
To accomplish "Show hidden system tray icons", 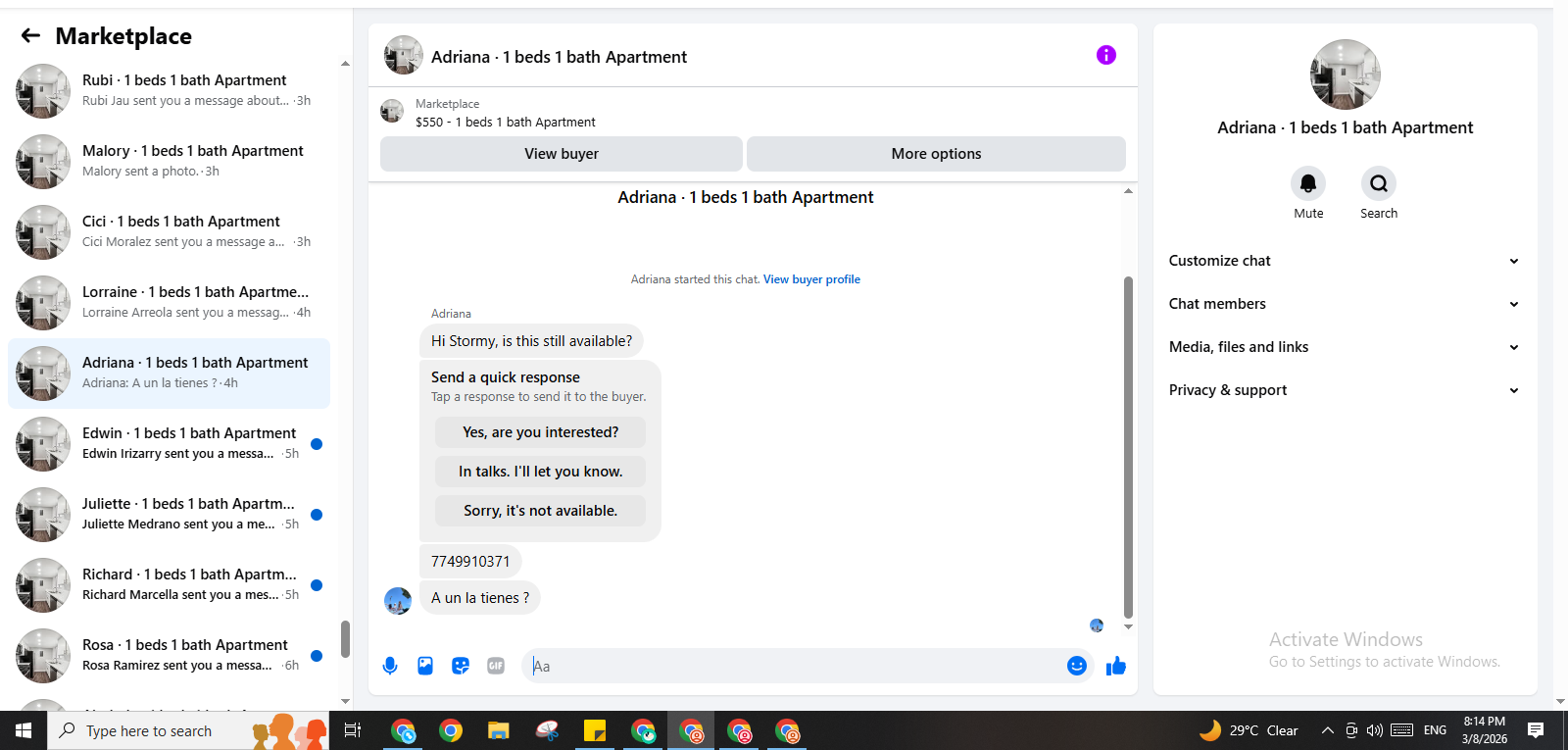I will click(x=1328, y=730).
